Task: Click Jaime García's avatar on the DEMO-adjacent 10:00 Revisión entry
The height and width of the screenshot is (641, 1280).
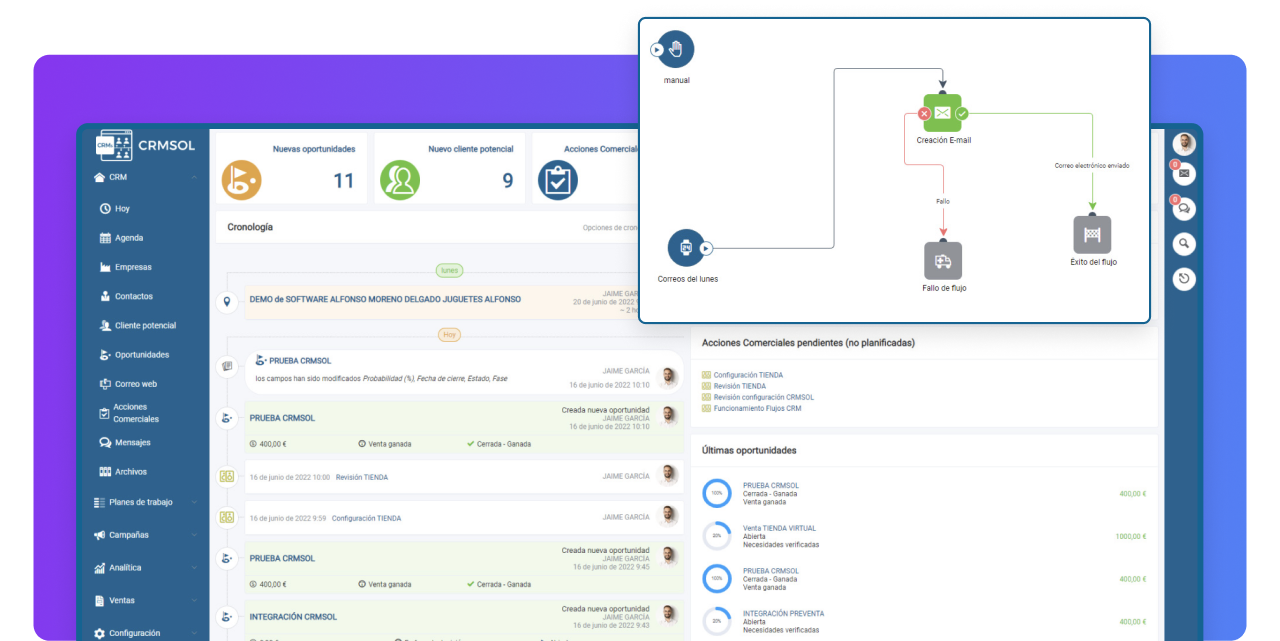Action: [x=668, y=477]
